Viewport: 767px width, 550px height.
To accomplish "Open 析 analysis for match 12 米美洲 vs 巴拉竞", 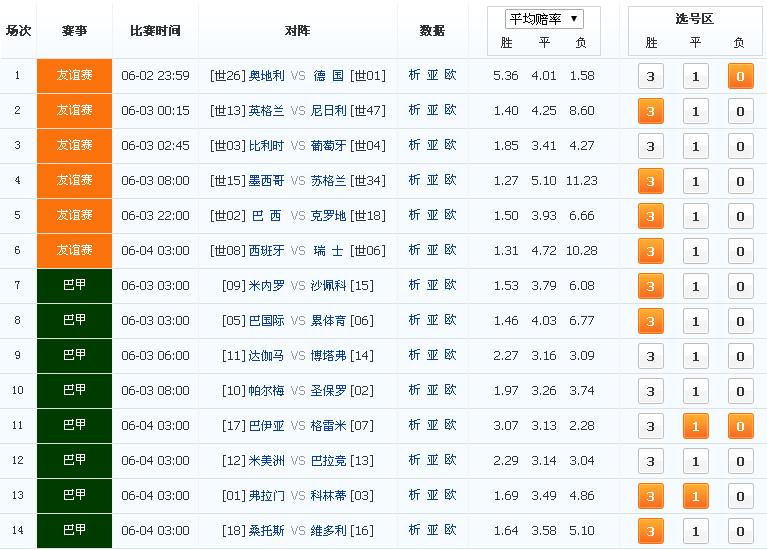I will [x=414, y=460].
